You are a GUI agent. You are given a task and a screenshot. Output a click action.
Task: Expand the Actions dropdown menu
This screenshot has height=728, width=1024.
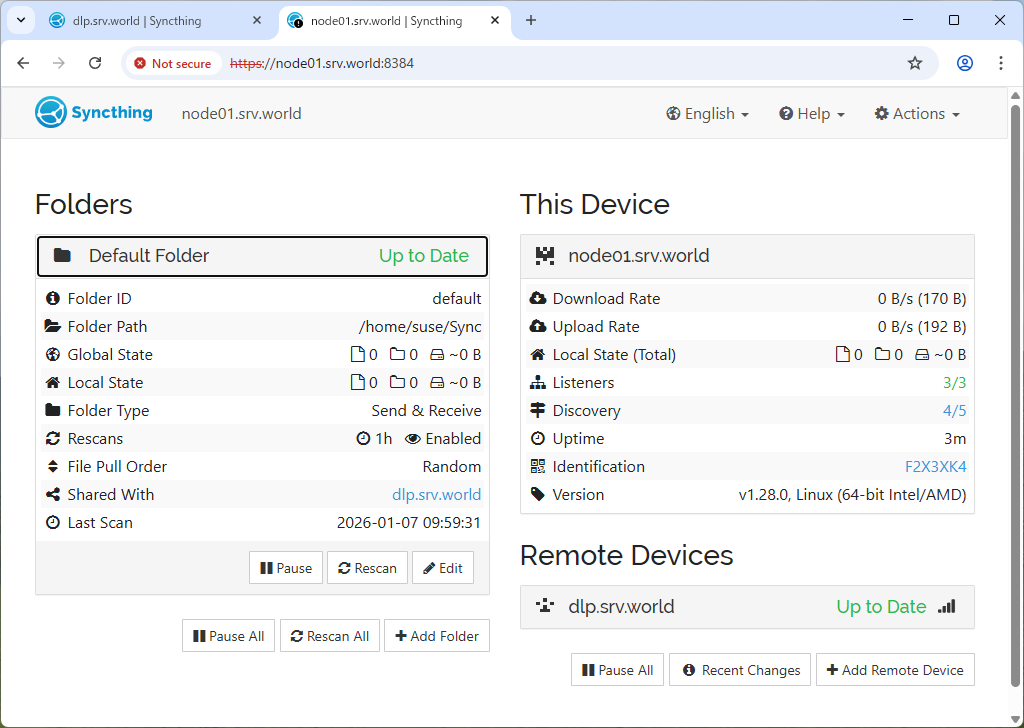click(x=916, y=114)
